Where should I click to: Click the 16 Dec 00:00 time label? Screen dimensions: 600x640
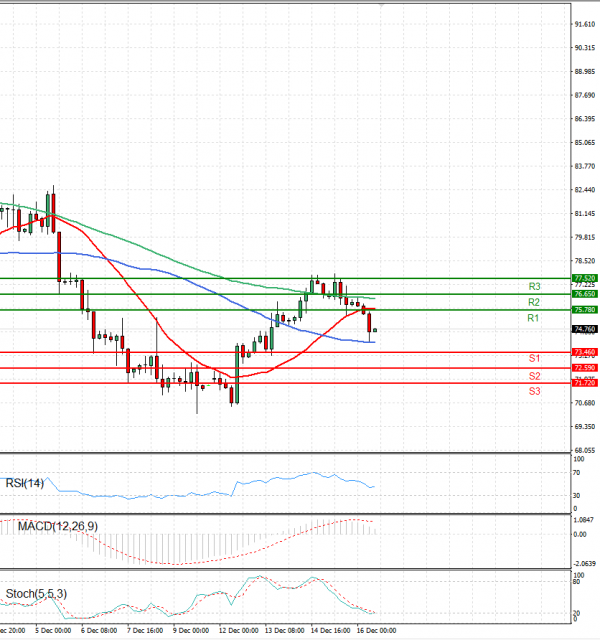pos(376,631)
